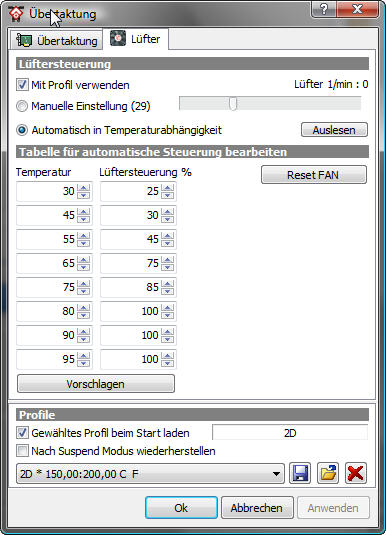The height and width of the screenshot is (535, 386).
Task: Click the Vorschlagen button
Action: [96, 384]
